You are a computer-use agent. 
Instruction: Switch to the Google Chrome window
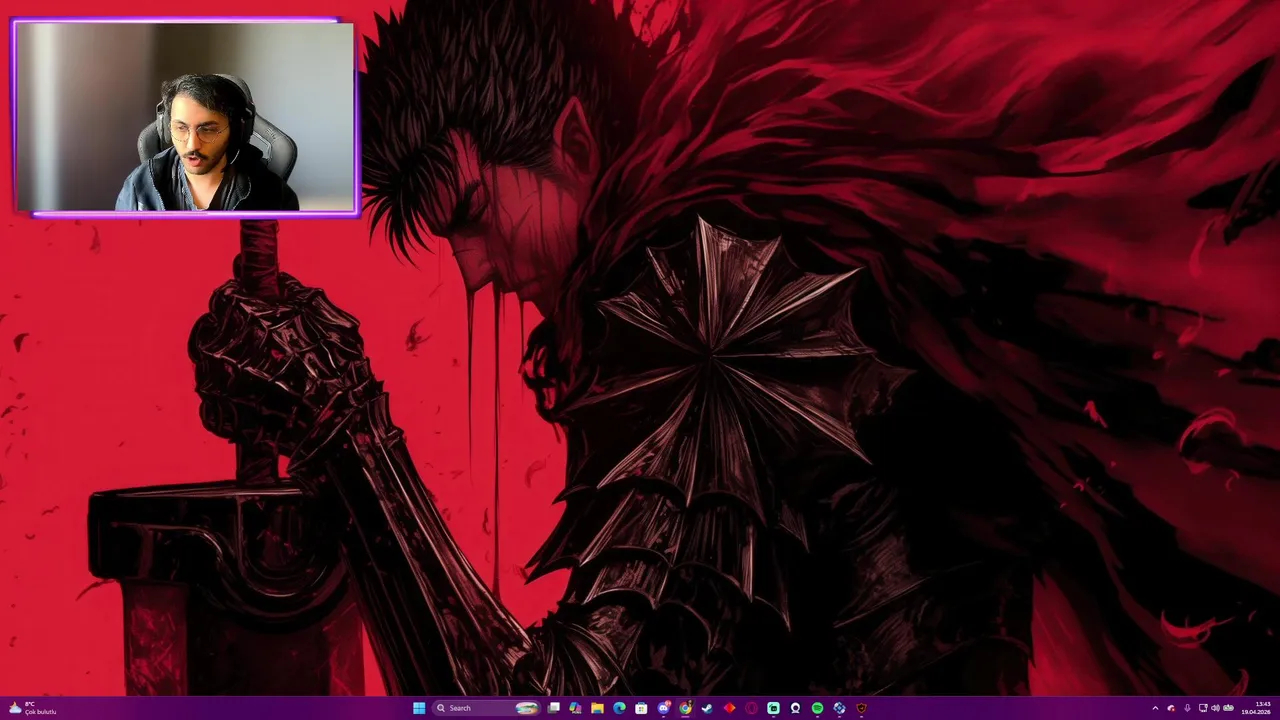tap(685, 708)
